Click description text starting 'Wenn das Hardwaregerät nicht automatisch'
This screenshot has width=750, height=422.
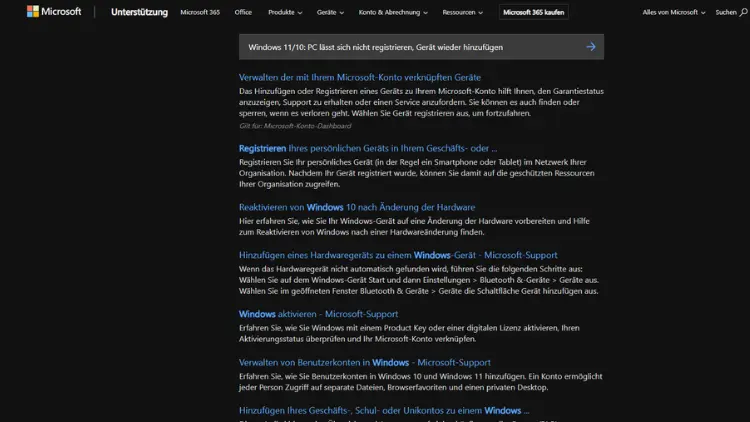point(419,280)
